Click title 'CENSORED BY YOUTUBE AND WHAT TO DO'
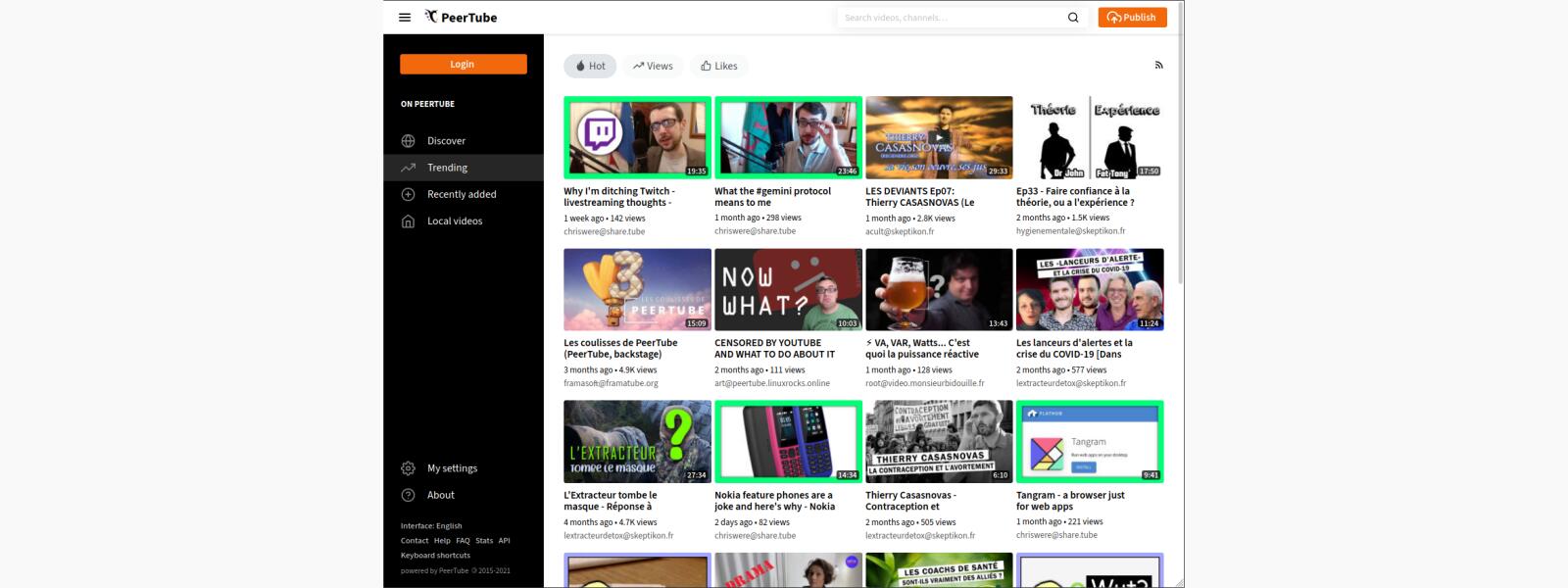The image size is (1568, 588). tap(774, 349)
